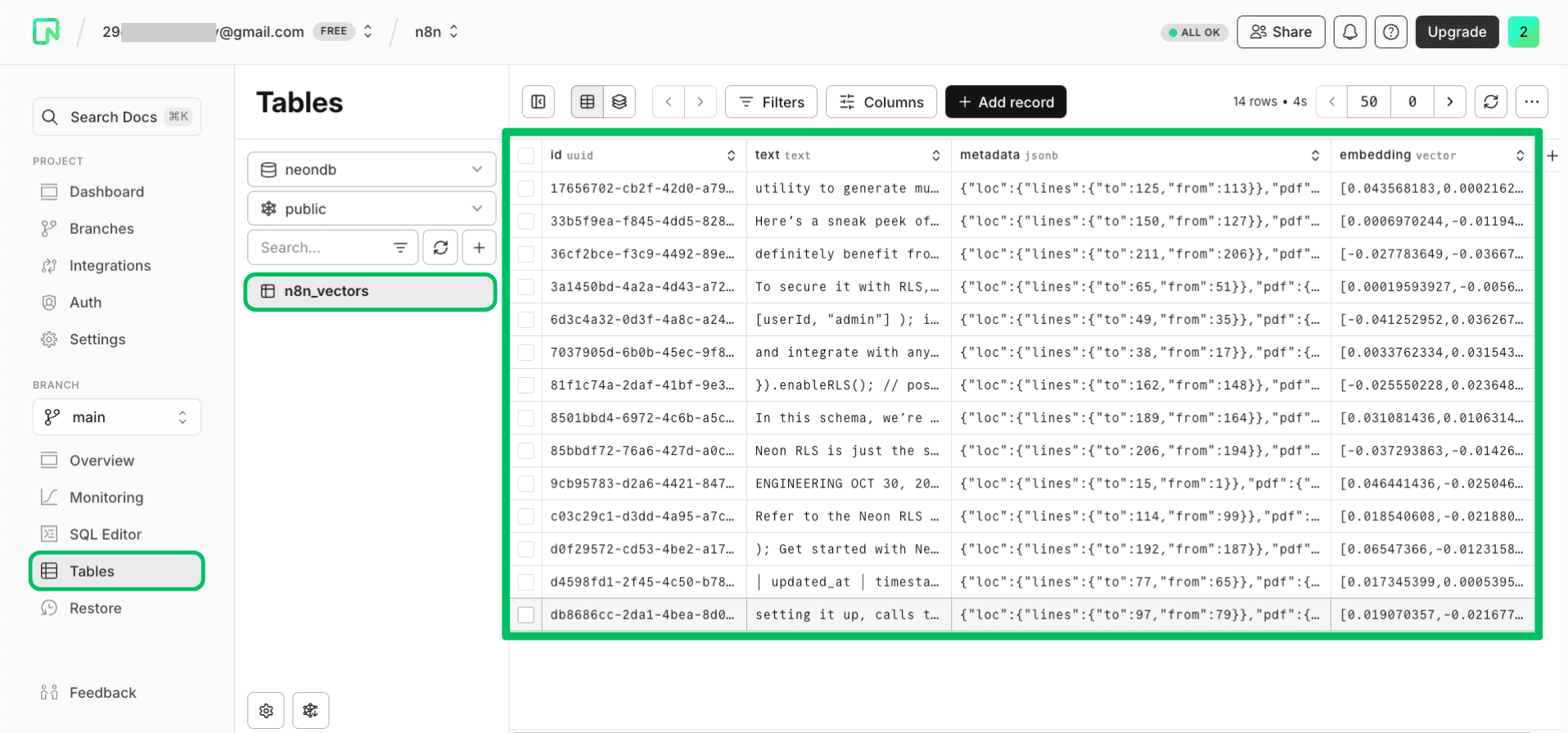The image size is (1568, 733).
Task: Click the notifications bell icon
Action: [1349, 32]
